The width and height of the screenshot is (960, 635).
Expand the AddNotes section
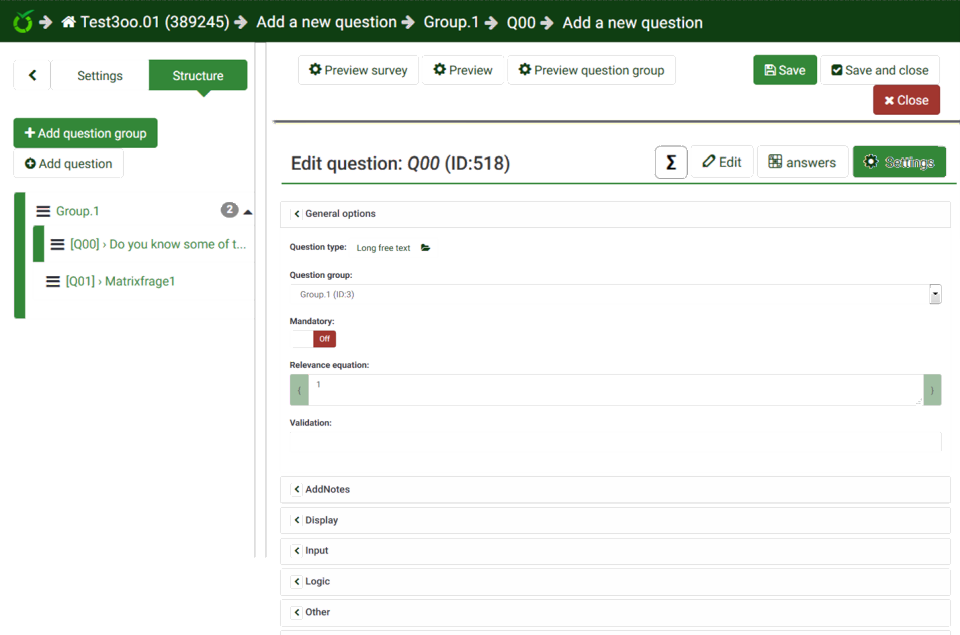pos(615,489)
